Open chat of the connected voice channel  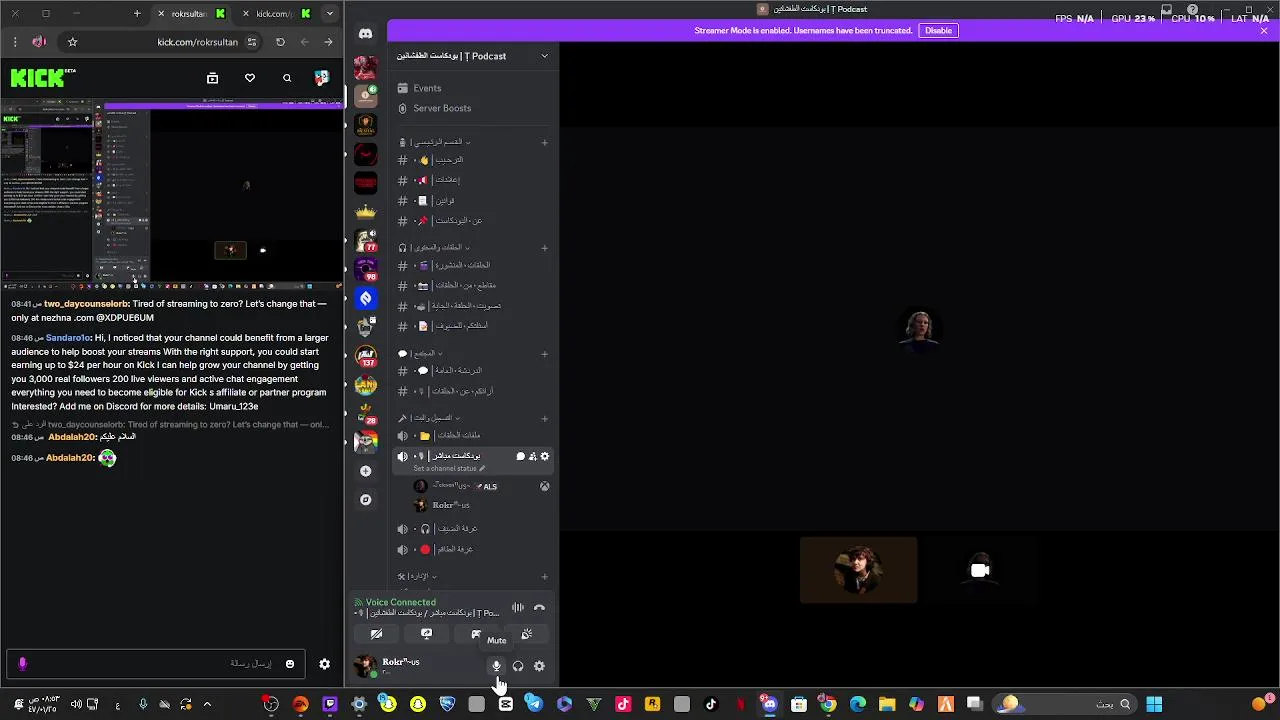[520, 456]
